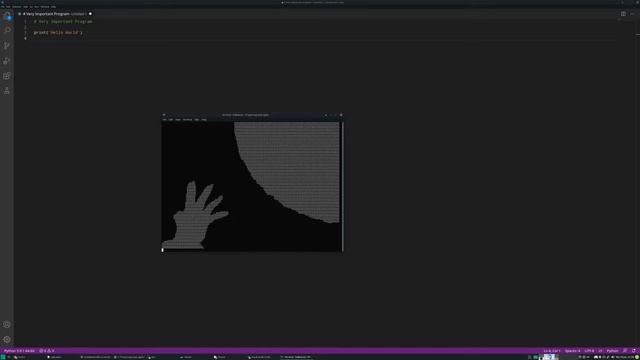Open View menu in the terminal window
This screenshot has height=360, width=640.
coord(178,120)
